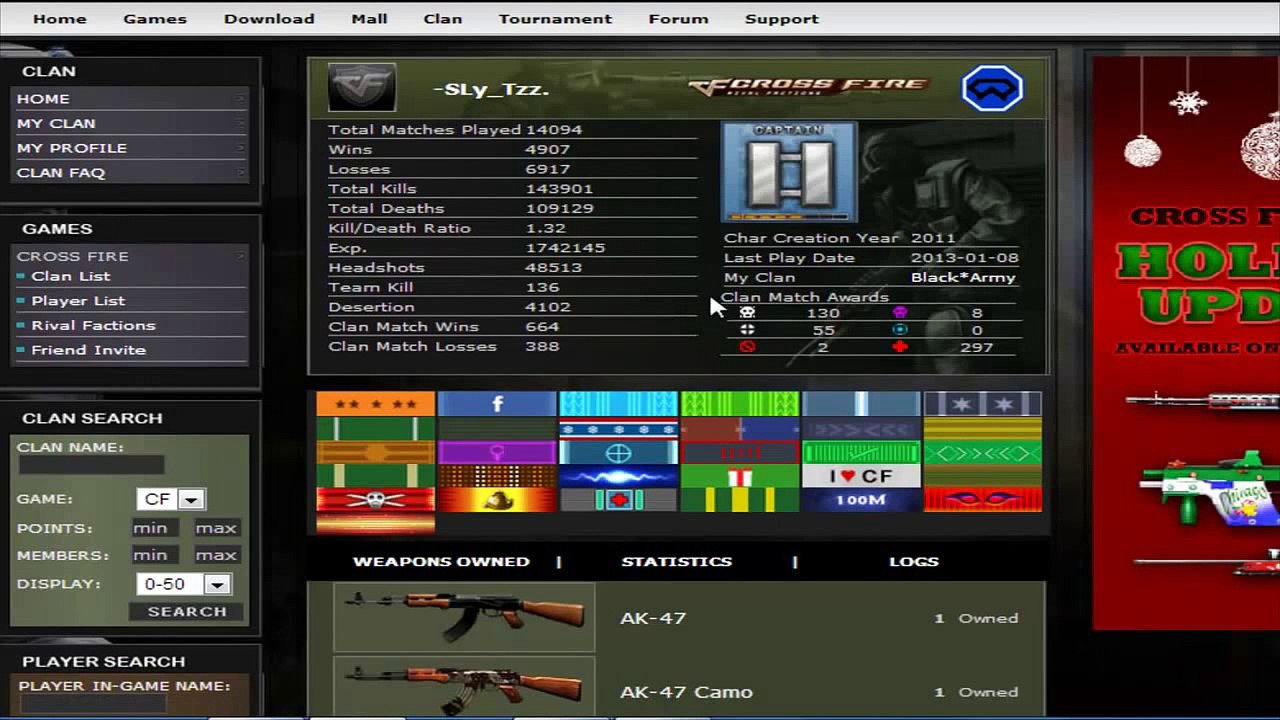This screenshot has height=720, width=1280.
Task: Open the Home menu
Action: (x=60, y=19)
